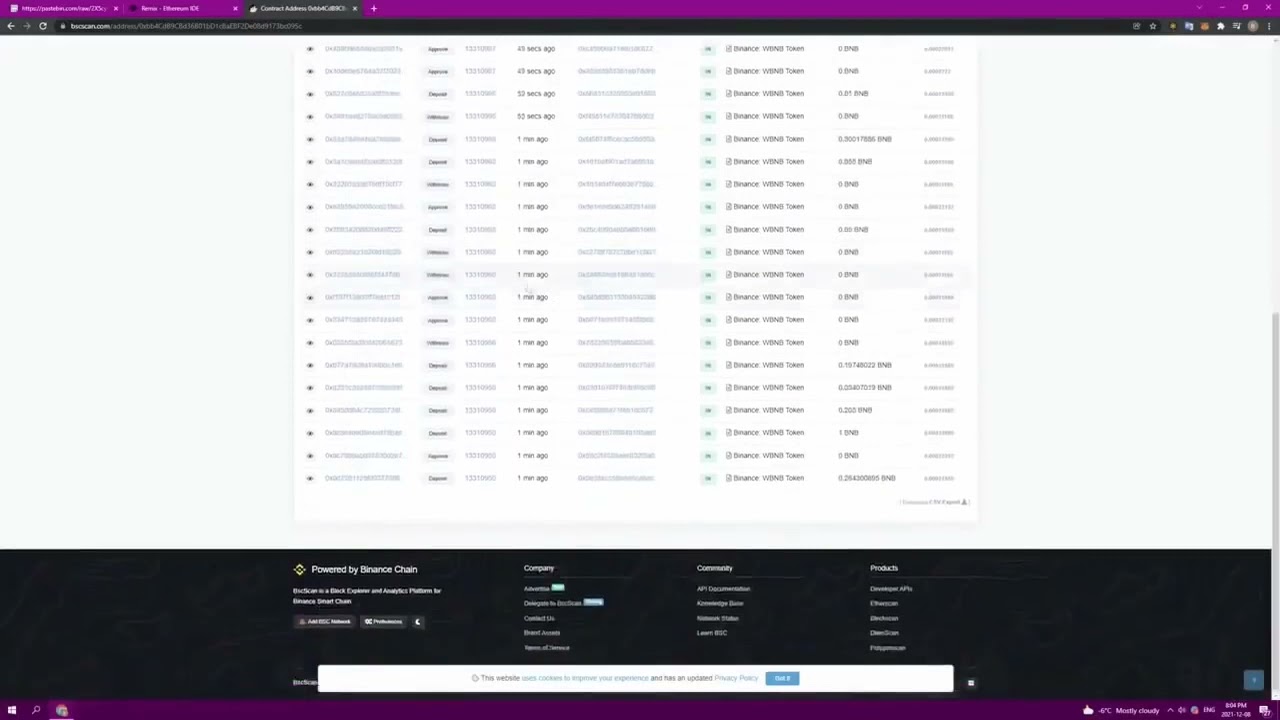Click the eye icon on the 0.01 BNB row
The image size is (1280, 720).
310,94
